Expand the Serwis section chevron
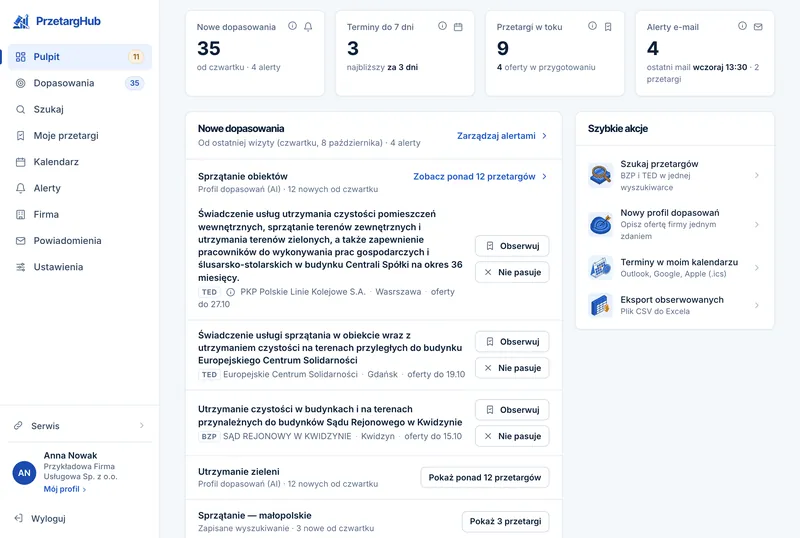Image resolution: width=800 pixels, height=538 pixels. (142, 426)
